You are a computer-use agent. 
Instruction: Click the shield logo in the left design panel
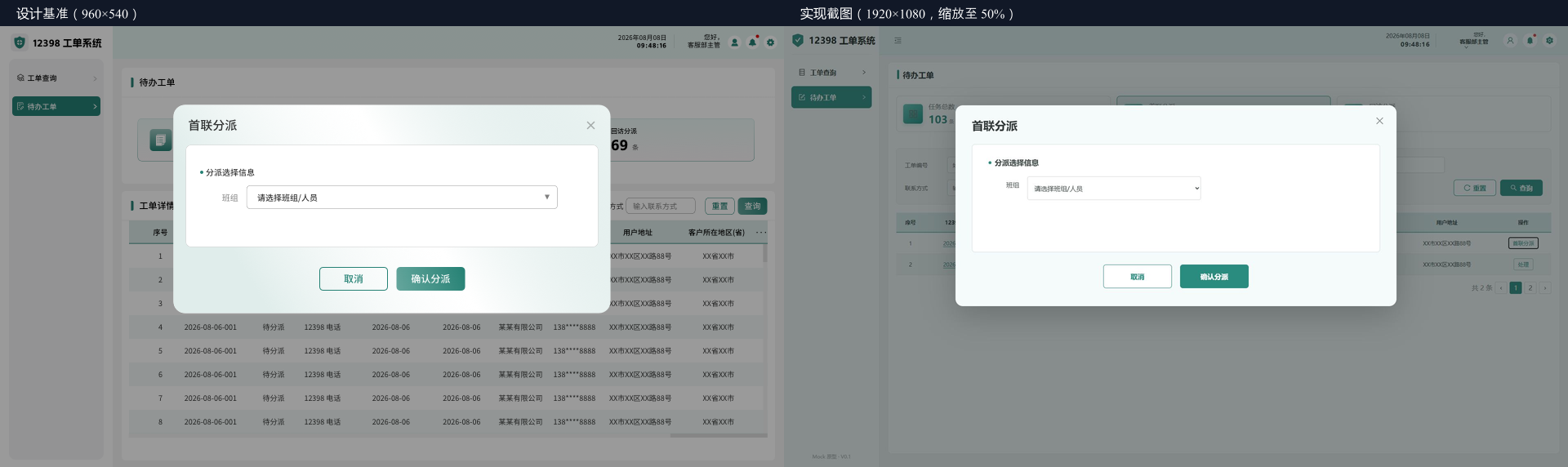pos(20,42)
